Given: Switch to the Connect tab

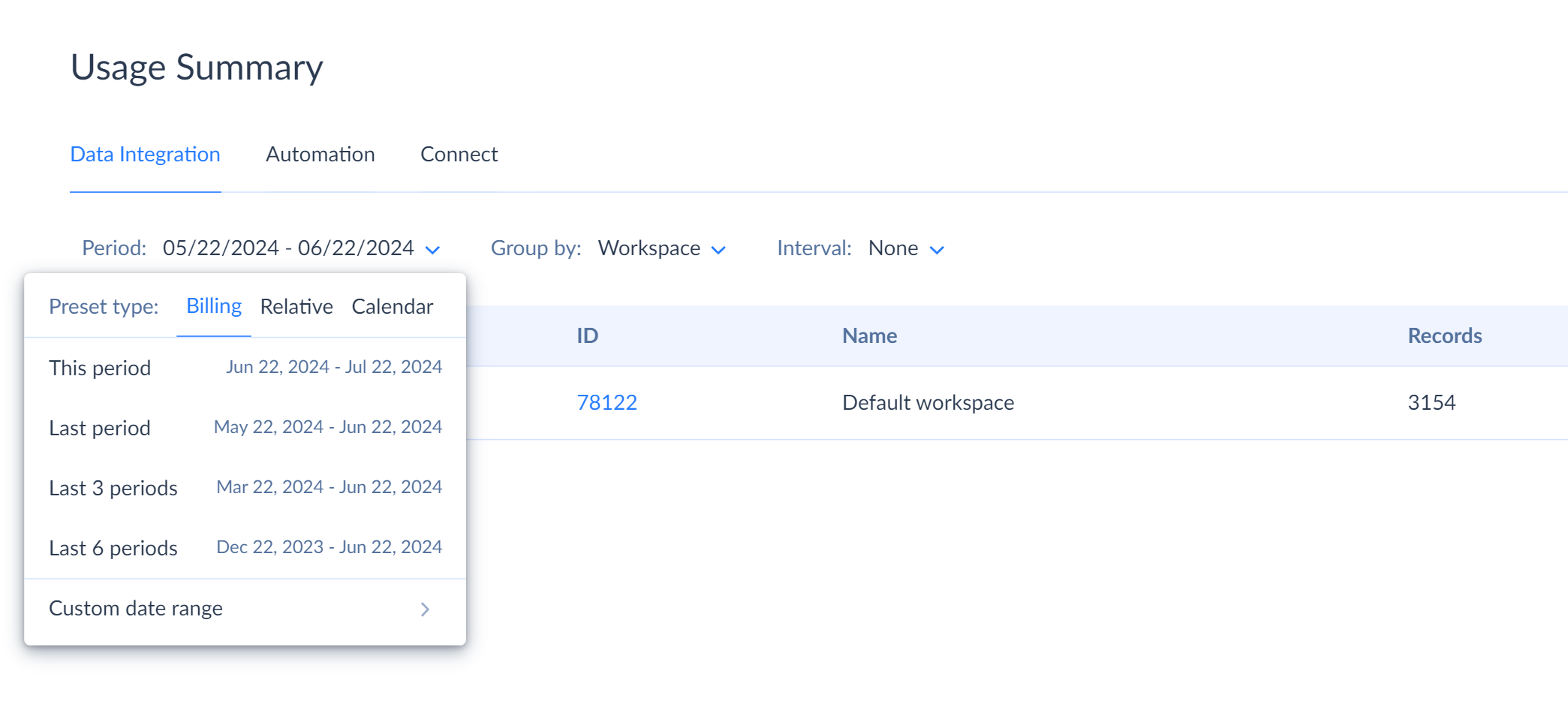Looking at the screenshot, I should coord(459,154).
